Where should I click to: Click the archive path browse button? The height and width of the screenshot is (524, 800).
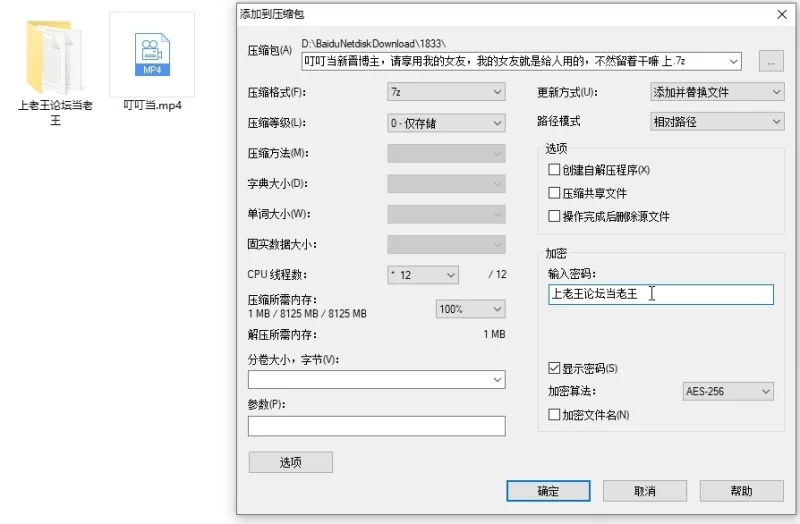click(771, 61)
